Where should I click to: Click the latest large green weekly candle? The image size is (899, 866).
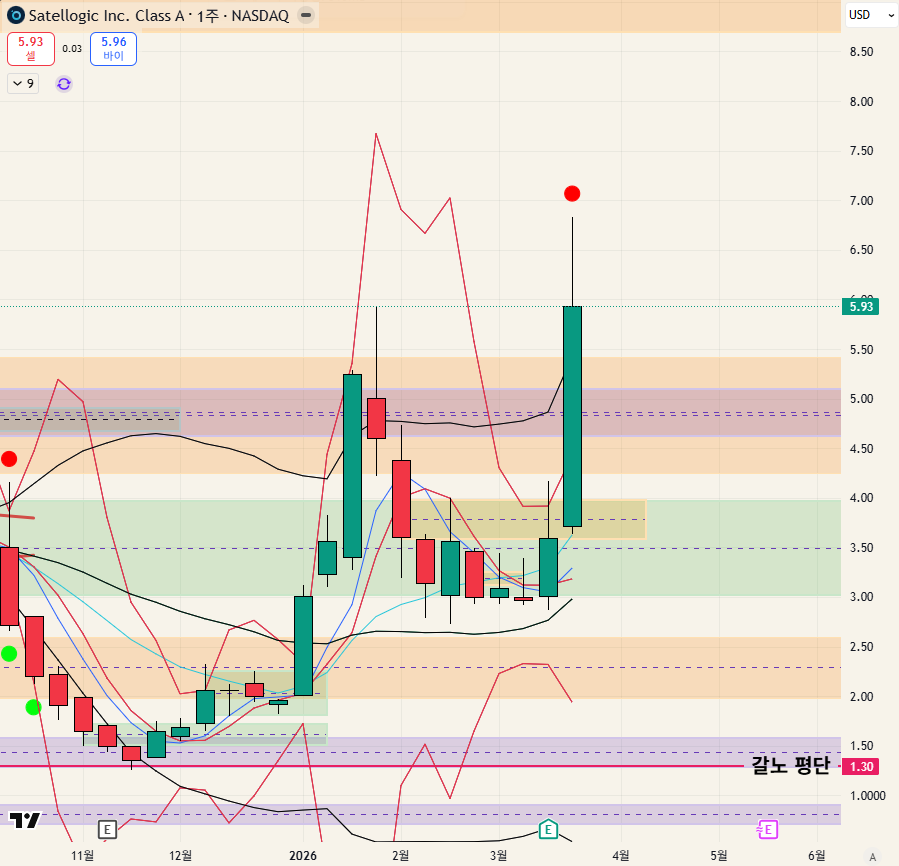(x=572, y=416)
